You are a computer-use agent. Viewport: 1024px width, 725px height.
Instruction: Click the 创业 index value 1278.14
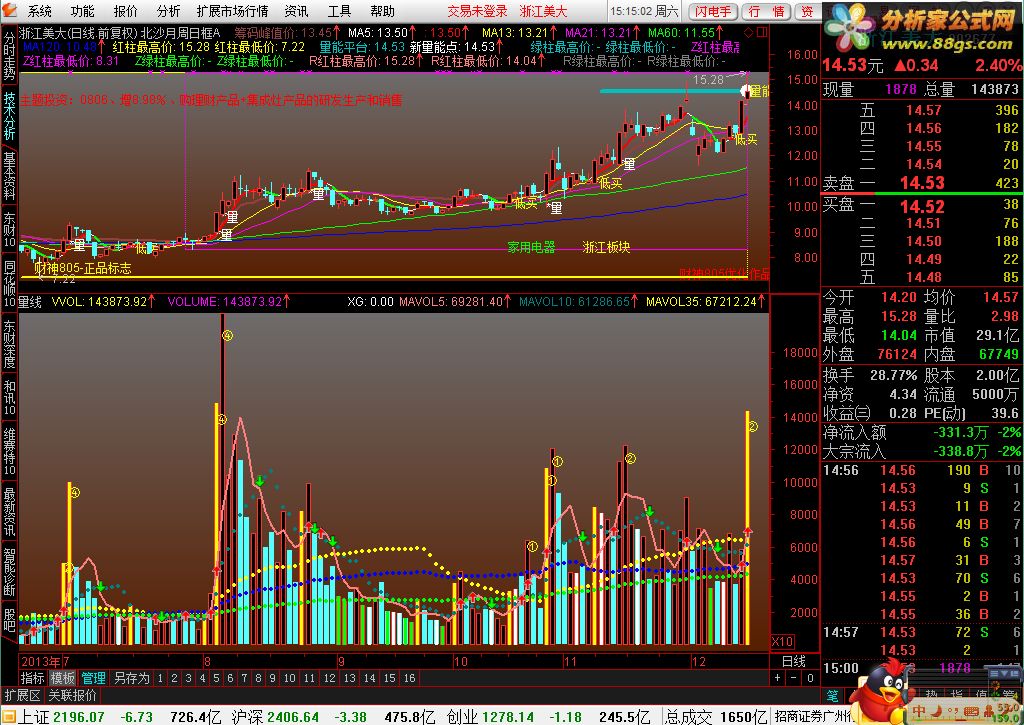[509, 717]
